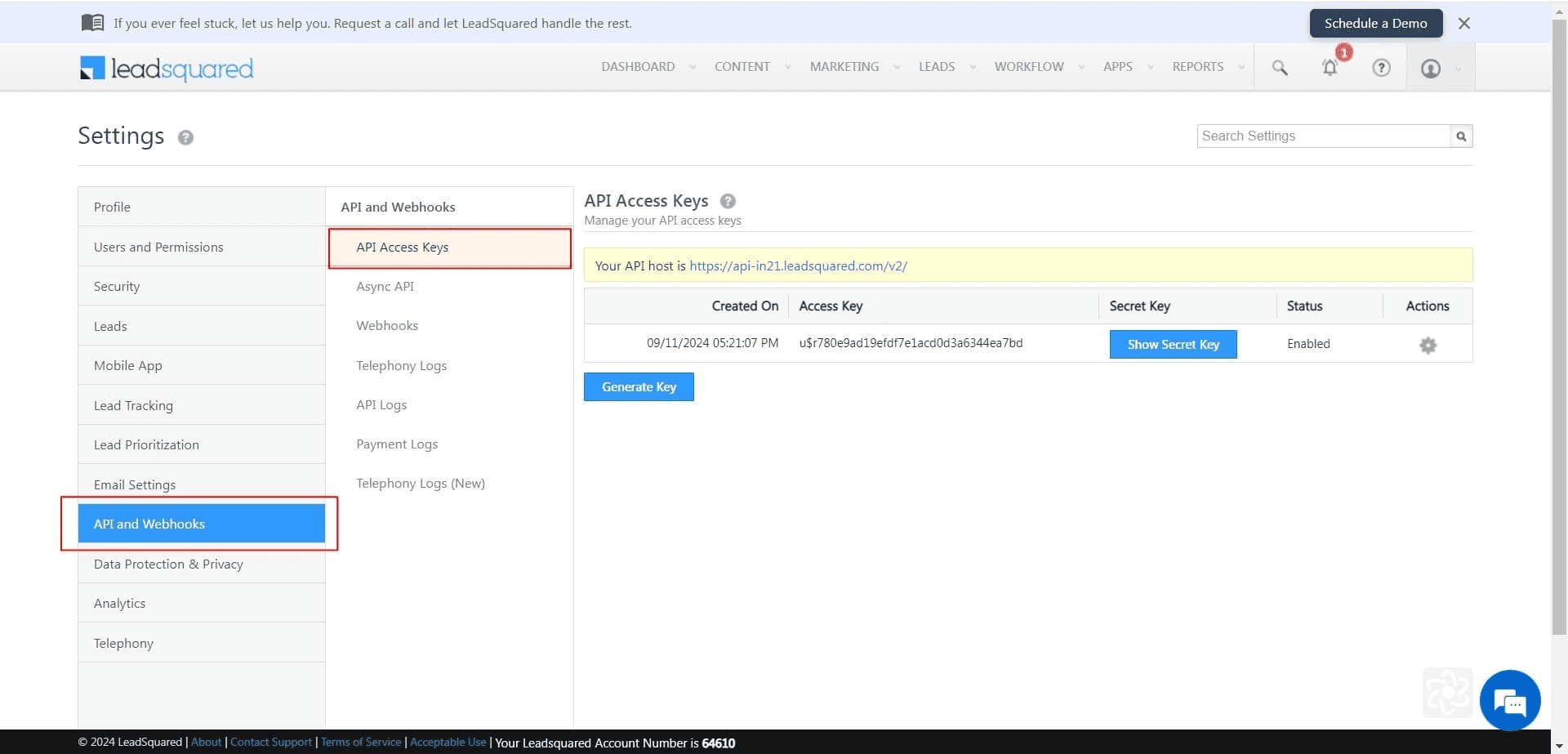Screen dimensions: 1568x754
Task: Open the API host URL link
Action: click(x=798, y=266)
